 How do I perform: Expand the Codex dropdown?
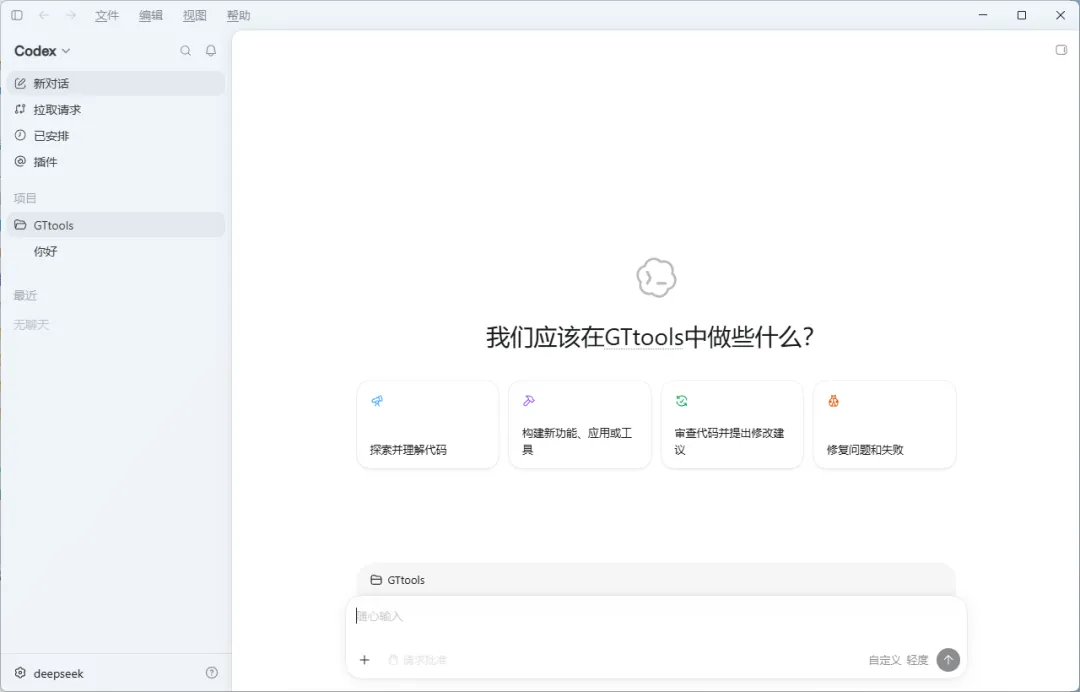[42, 51]
